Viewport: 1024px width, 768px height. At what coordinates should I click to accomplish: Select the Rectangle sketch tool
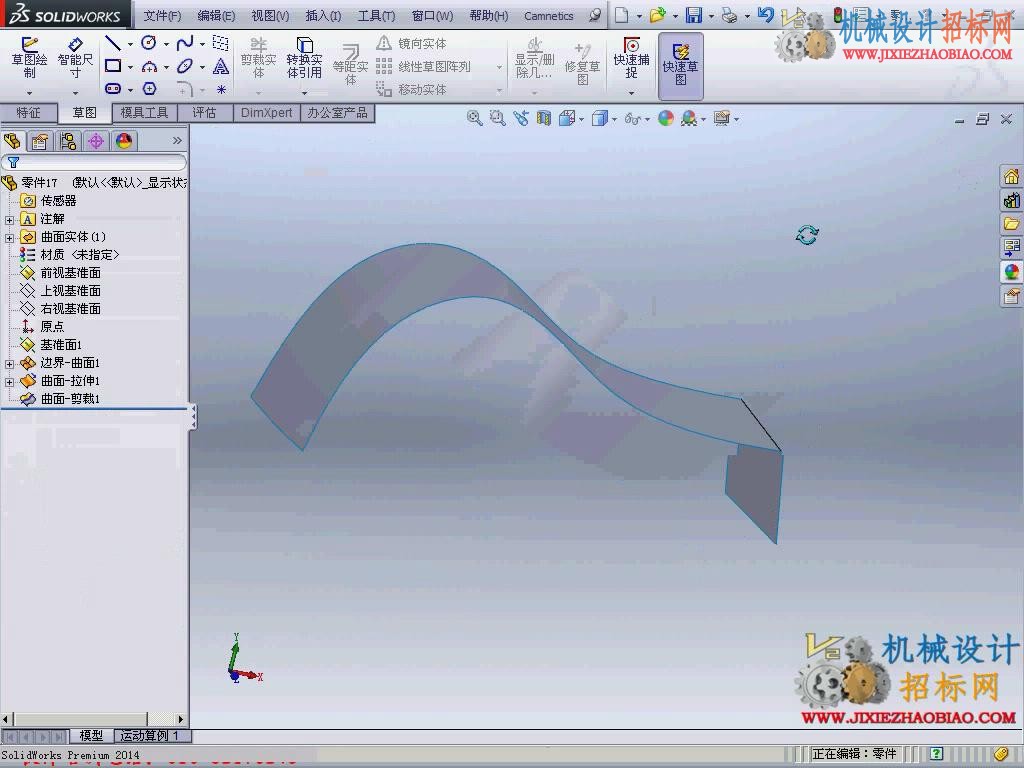113,66
